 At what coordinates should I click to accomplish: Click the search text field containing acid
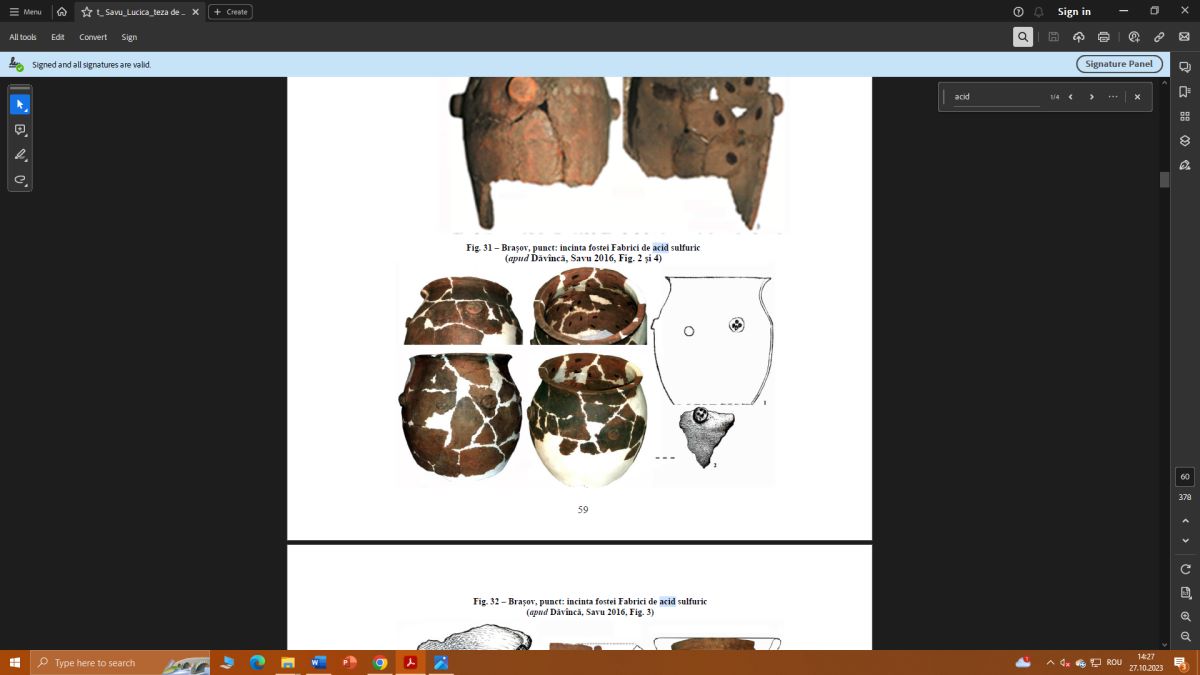[x=995, y=97]
